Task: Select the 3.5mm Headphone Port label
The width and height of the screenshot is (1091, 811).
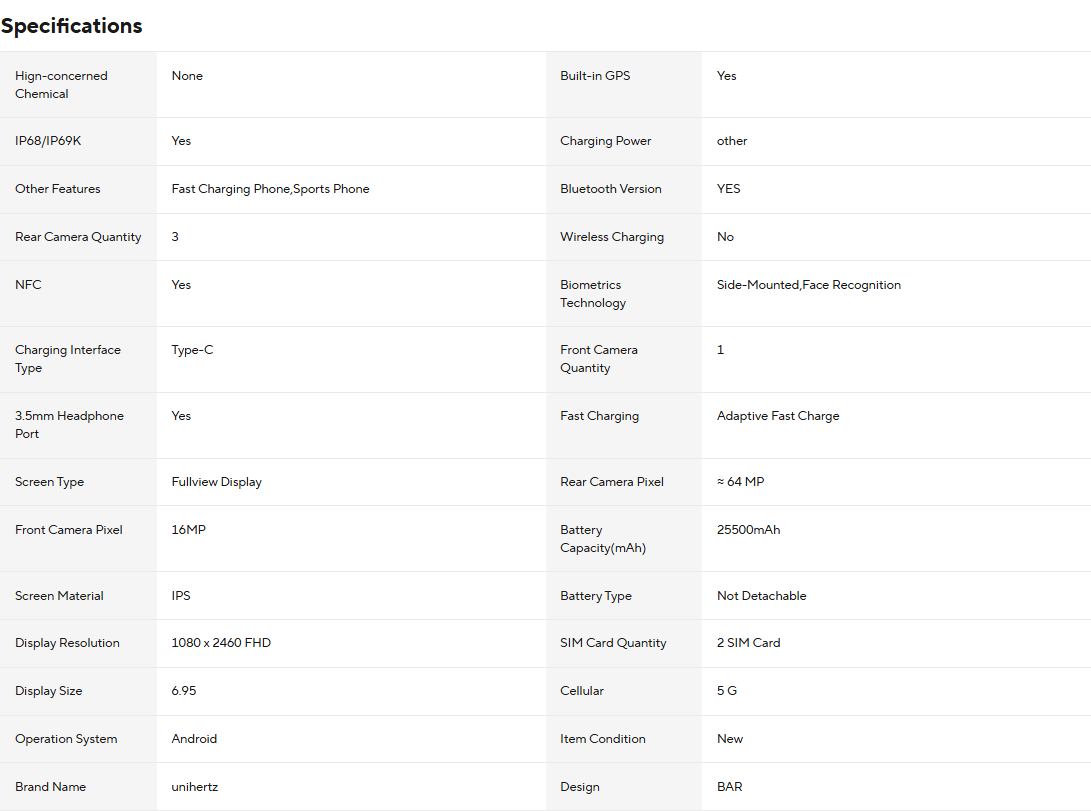Action: [70, 425]
